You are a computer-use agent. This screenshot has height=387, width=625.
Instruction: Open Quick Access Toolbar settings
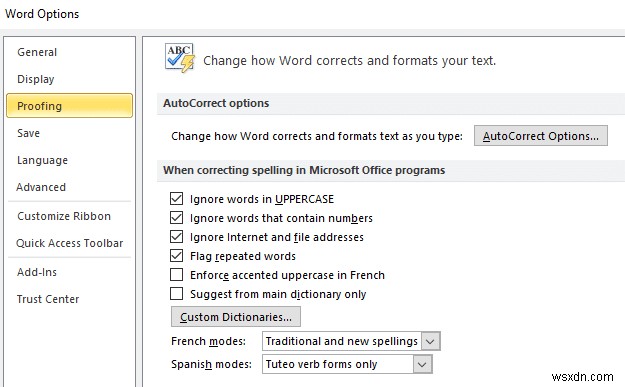[x=69, y=243]
